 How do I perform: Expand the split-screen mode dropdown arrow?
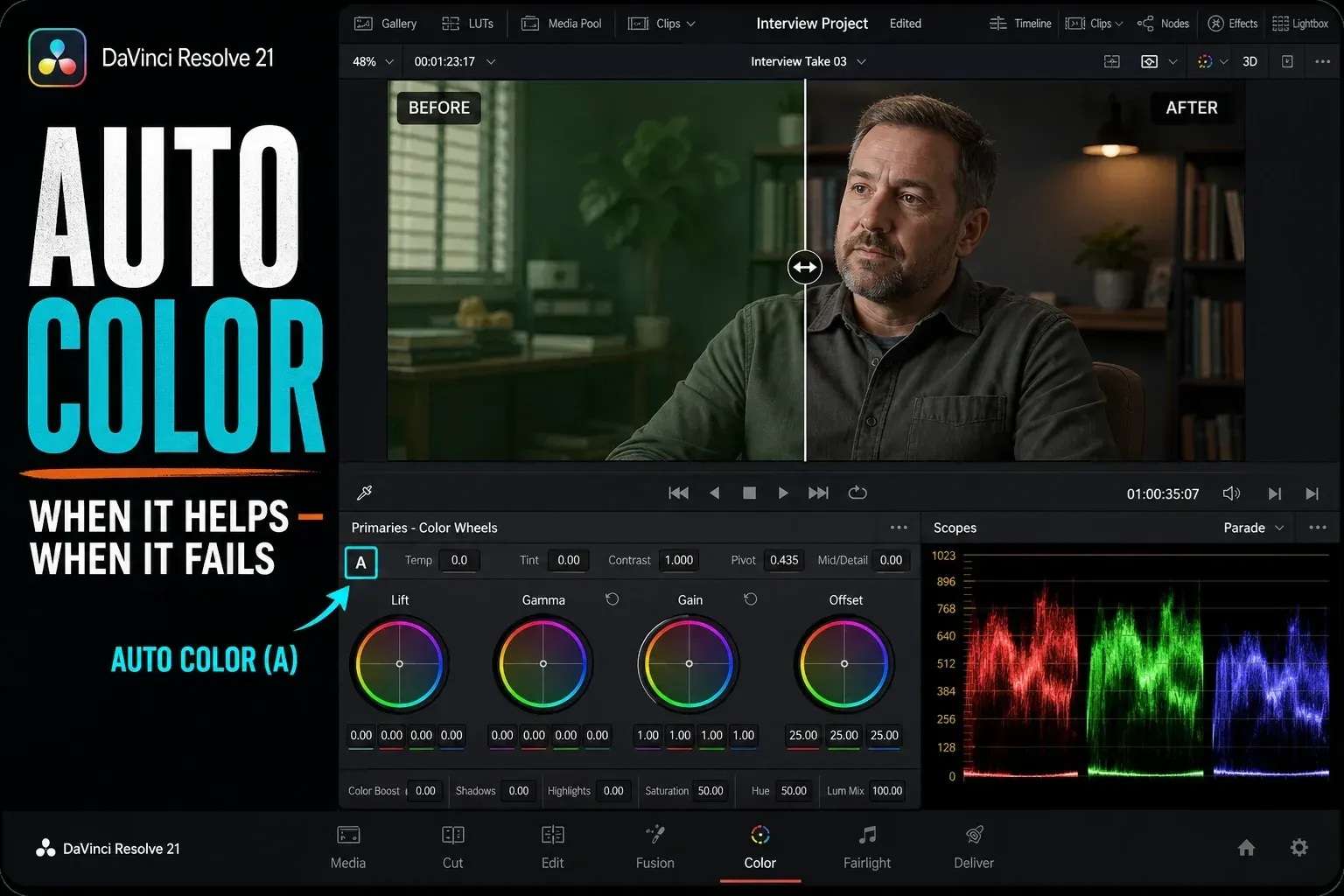tap(1172, 61)
